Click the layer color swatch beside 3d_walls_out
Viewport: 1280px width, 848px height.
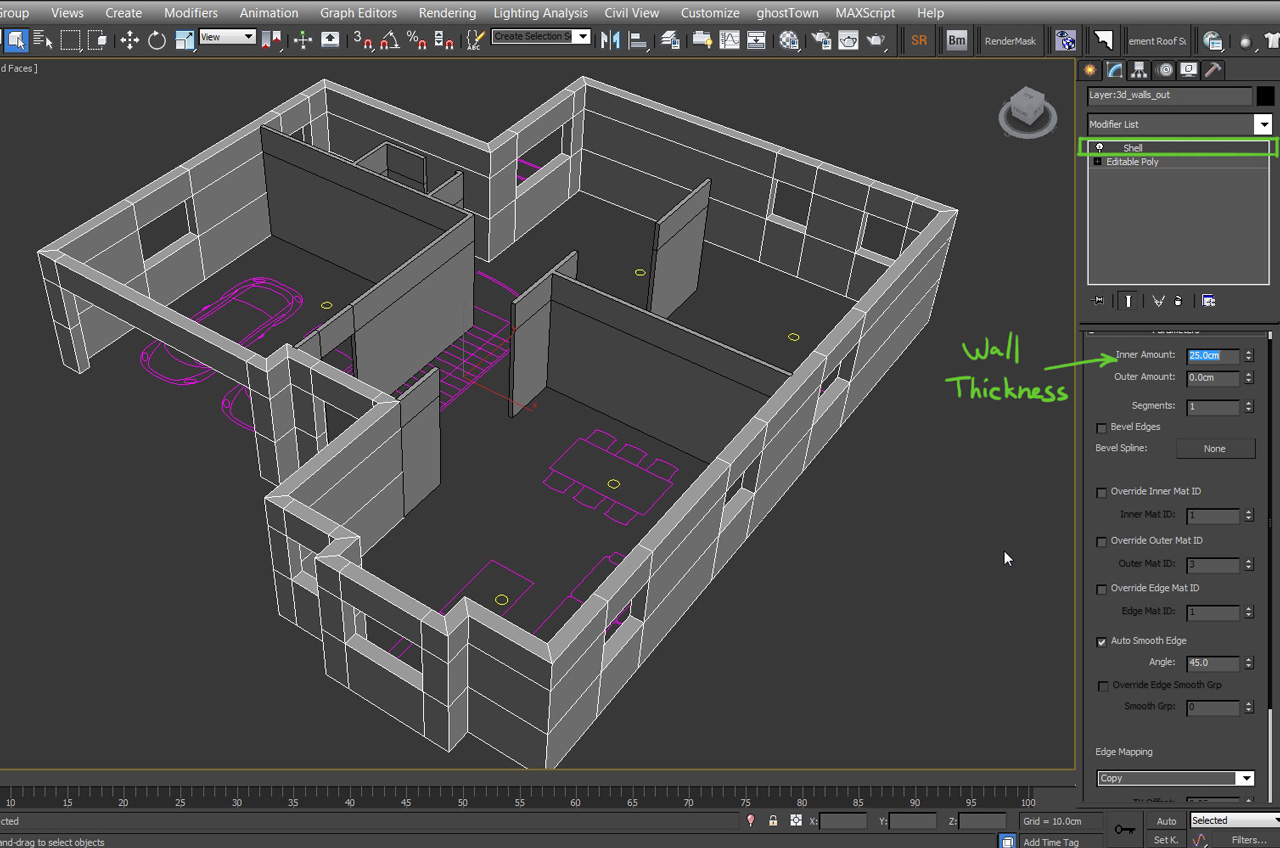pyautogui.click(x=1264, y=95)
